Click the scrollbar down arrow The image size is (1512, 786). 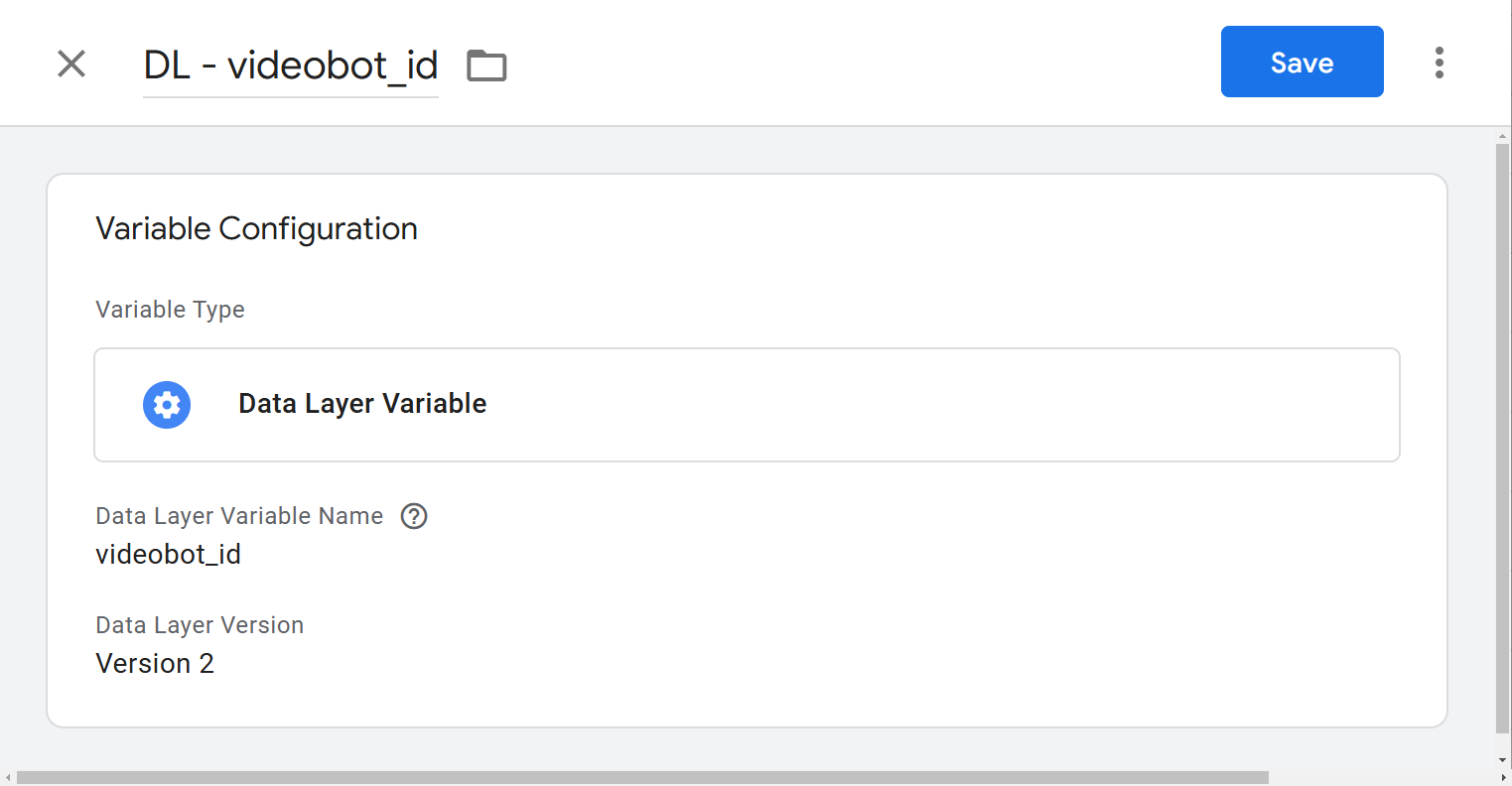point(1500,757)
